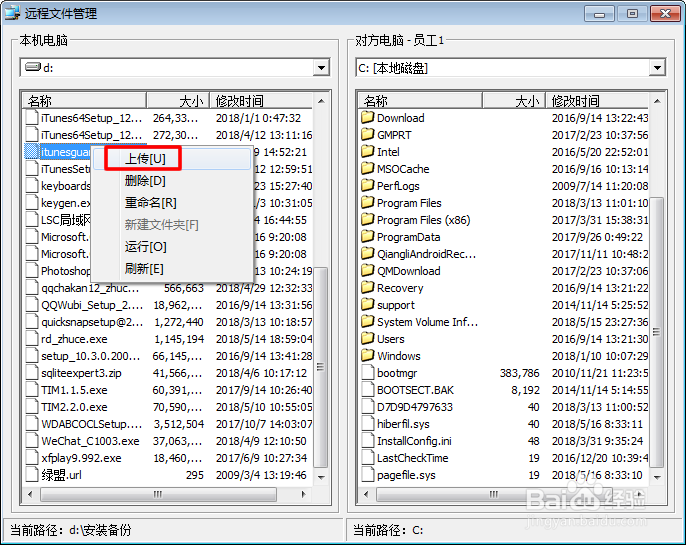
Task: Click the Recovery folder icon
Action: 368,288
